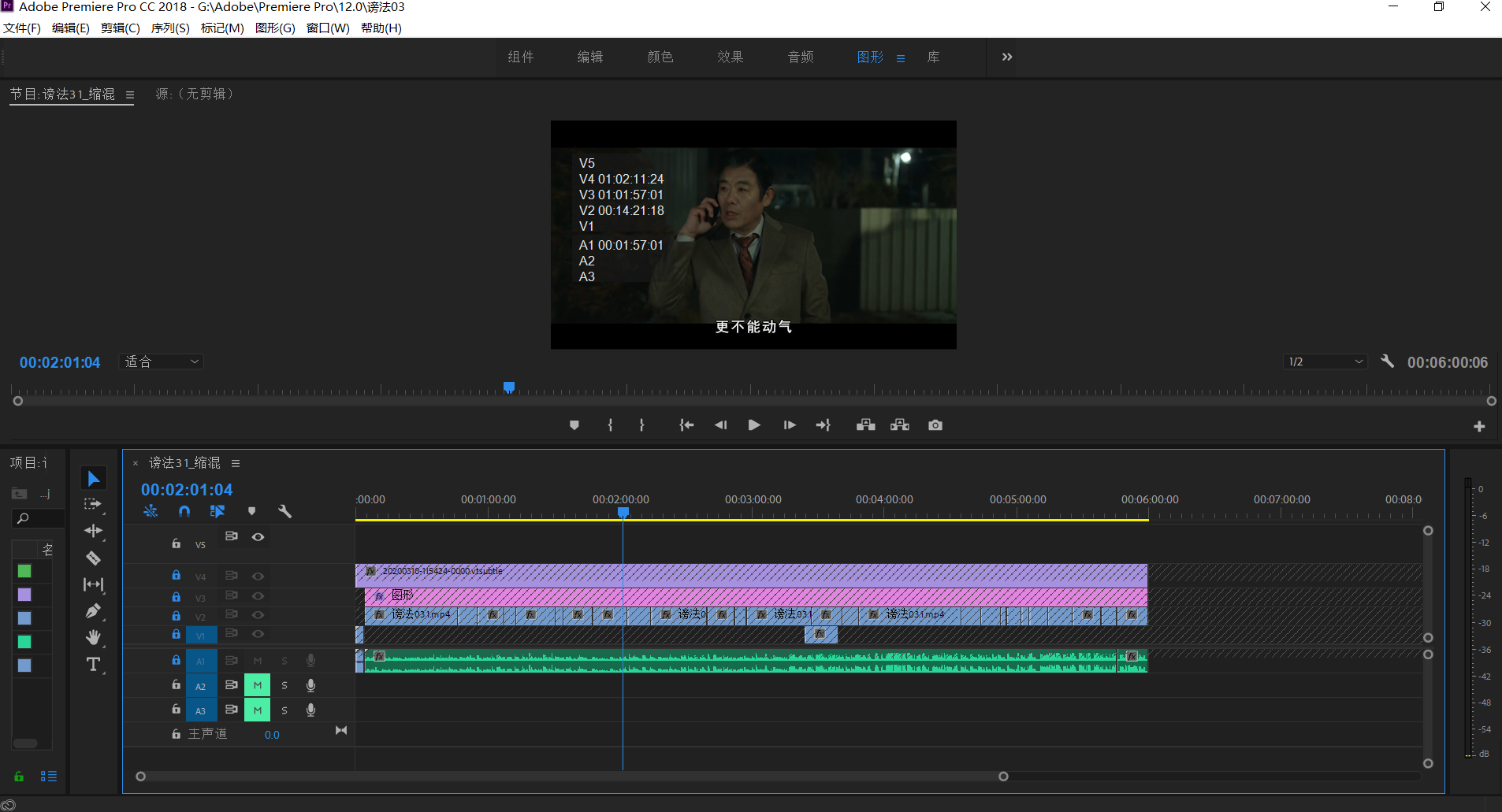The width and height of the screenshot is (1502, 812).
Task: Go to Out point
Action: (823, 425)
